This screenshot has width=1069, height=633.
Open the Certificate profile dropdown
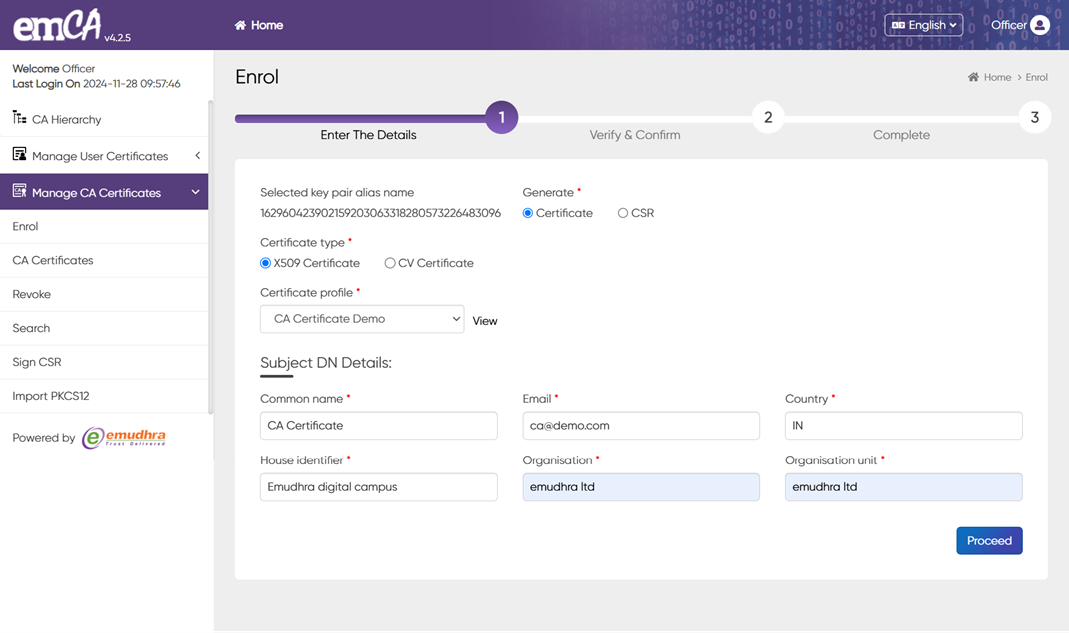pyautogui.click(x=362, y=319)
